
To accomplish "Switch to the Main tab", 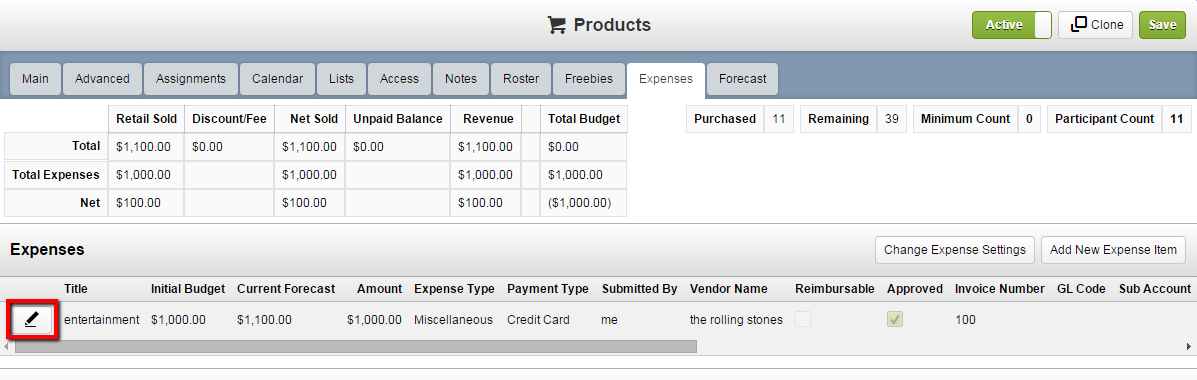I will (35, 79).
